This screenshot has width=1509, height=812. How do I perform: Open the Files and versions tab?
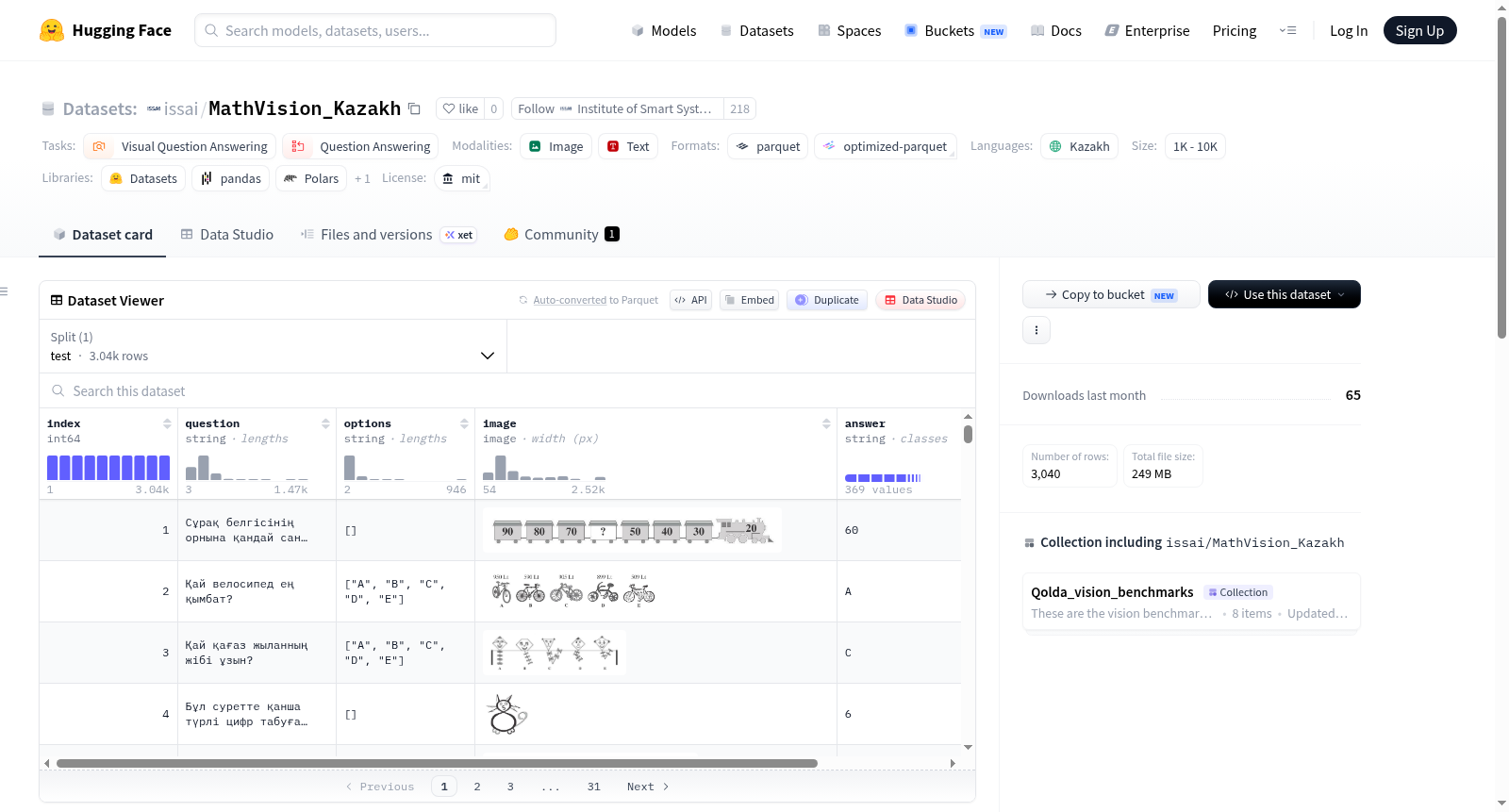pos(388,234)
